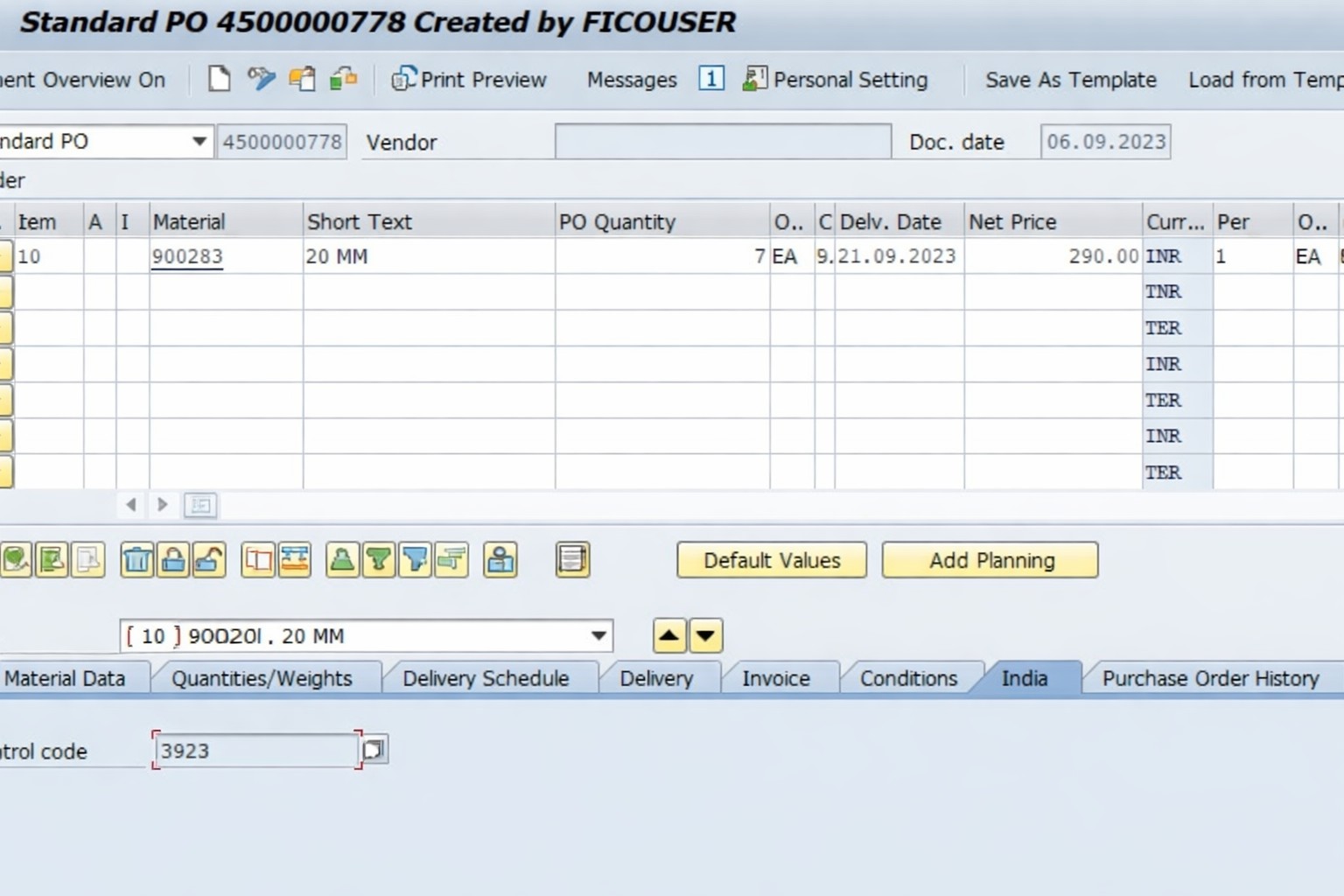
Task: Select the row of item 10
Action: (x=5, y=256)
